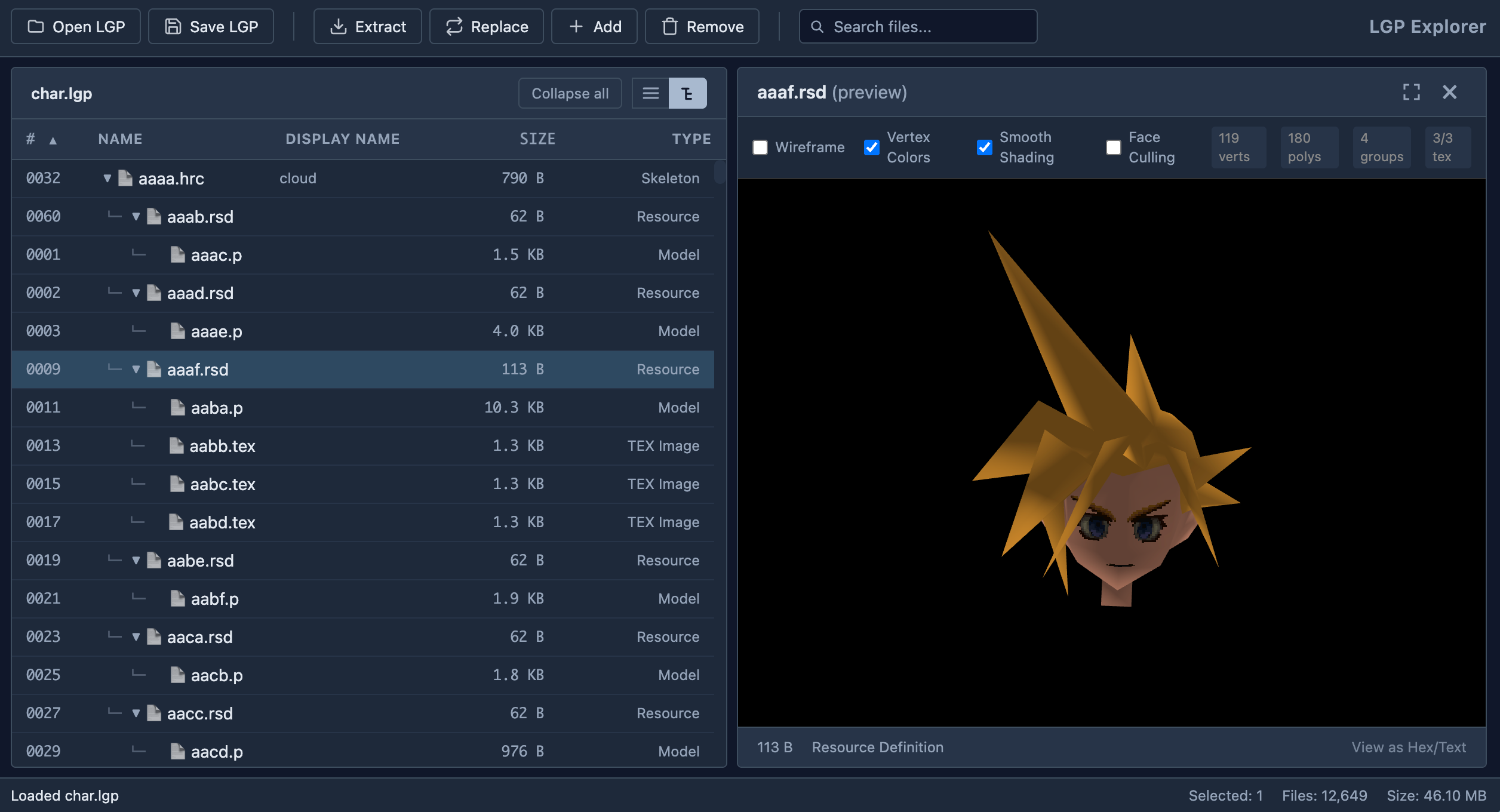
Task: Close the aaaf.rsd preview panel
Action: point(1449,92)
